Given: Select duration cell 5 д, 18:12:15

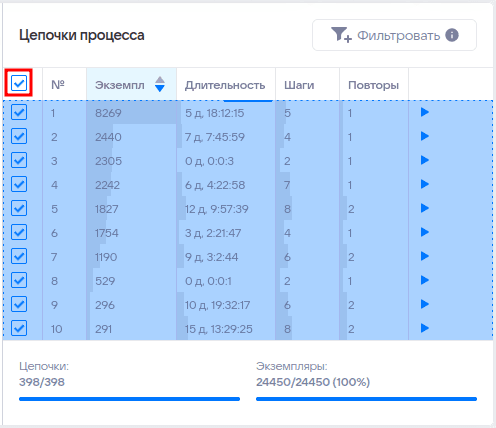Looking at the screenshot, I should pyautogui.click(x=215, y=113).
